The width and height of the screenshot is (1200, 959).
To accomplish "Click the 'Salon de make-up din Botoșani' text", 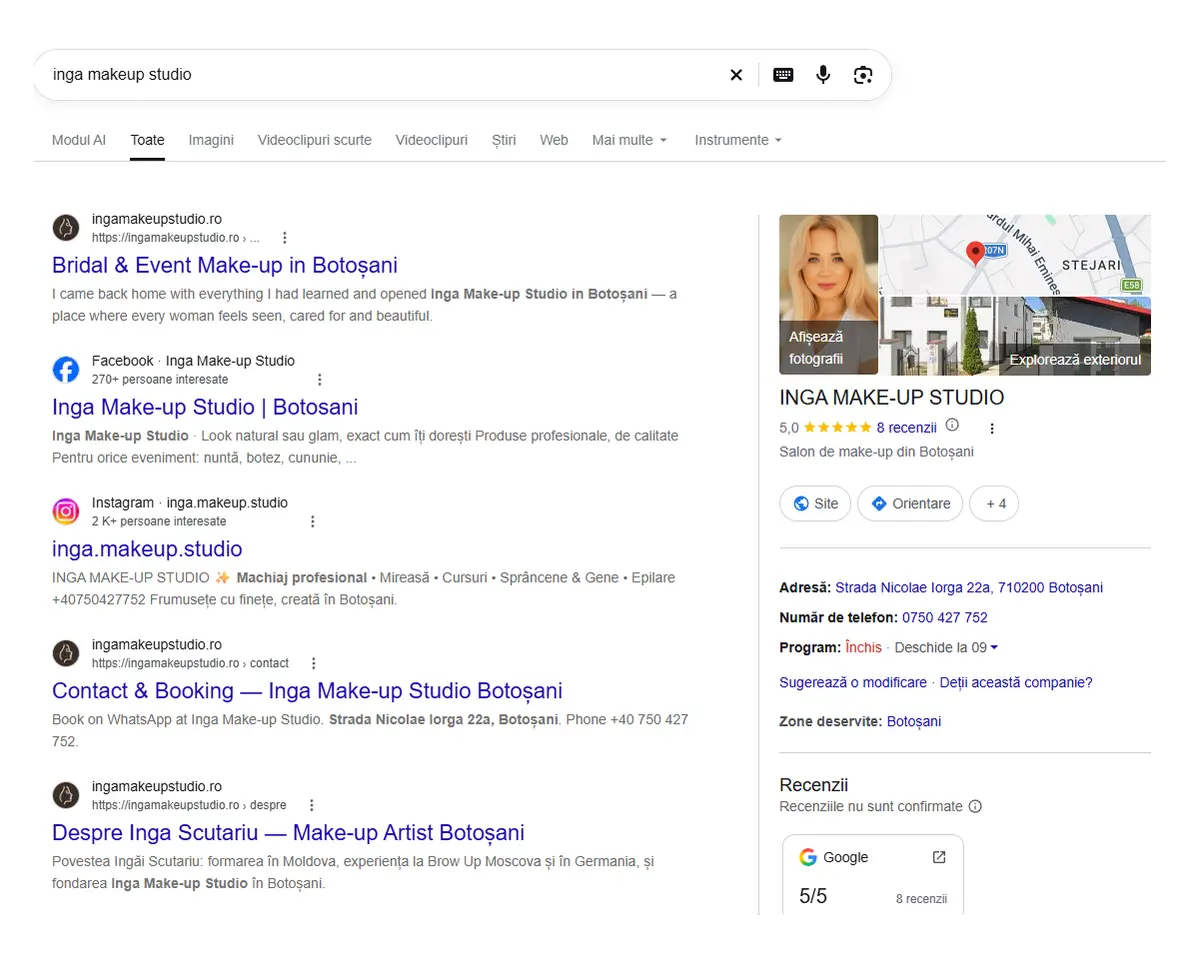I will [876, 452].
